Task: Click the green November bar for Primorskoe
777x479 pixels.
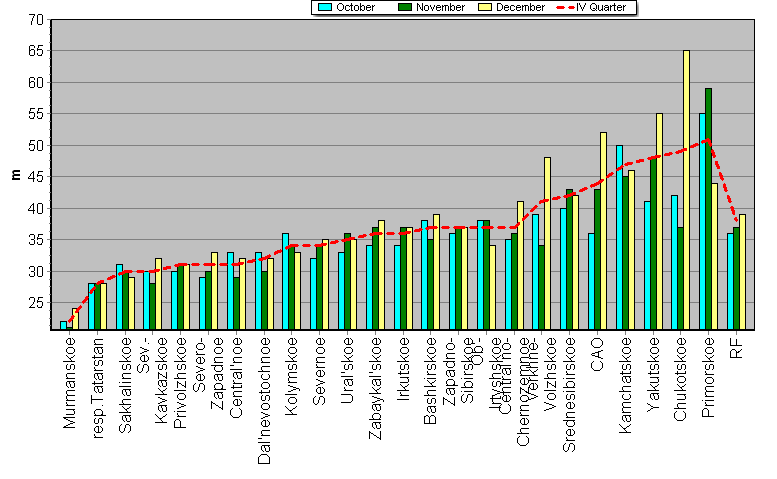Action: point(709,209)
